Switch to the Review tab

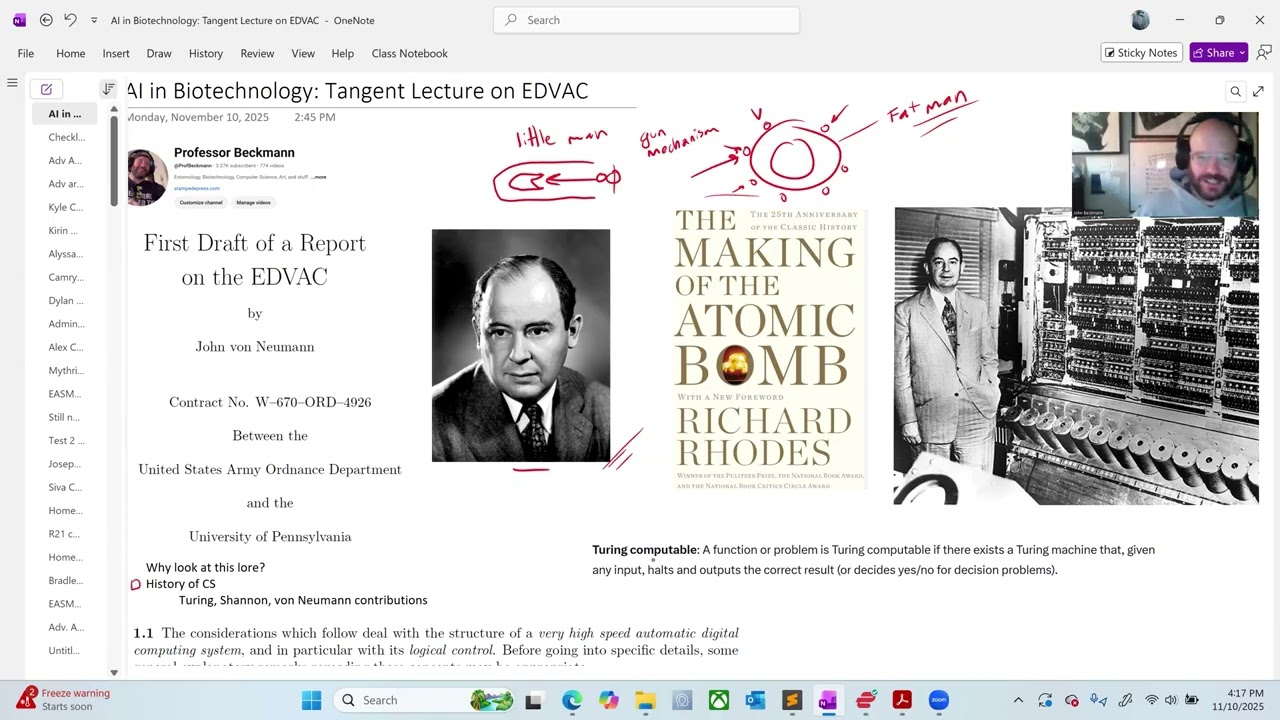click(257, 53)
